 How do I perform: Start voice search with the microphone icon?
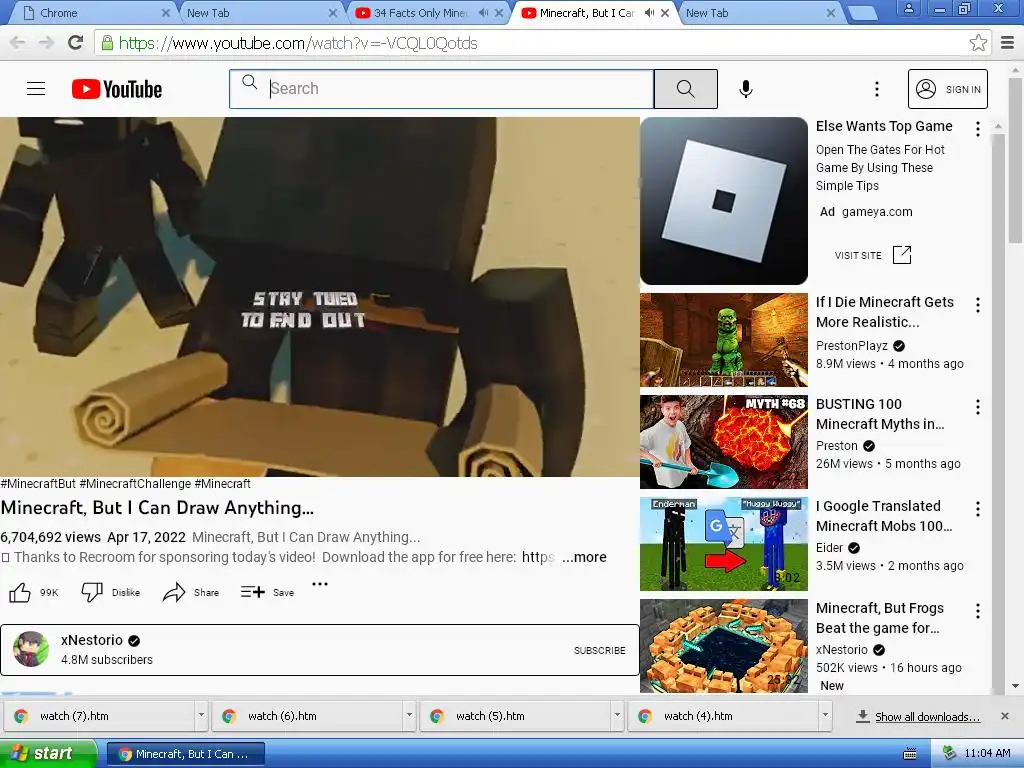tap(746, 89)
